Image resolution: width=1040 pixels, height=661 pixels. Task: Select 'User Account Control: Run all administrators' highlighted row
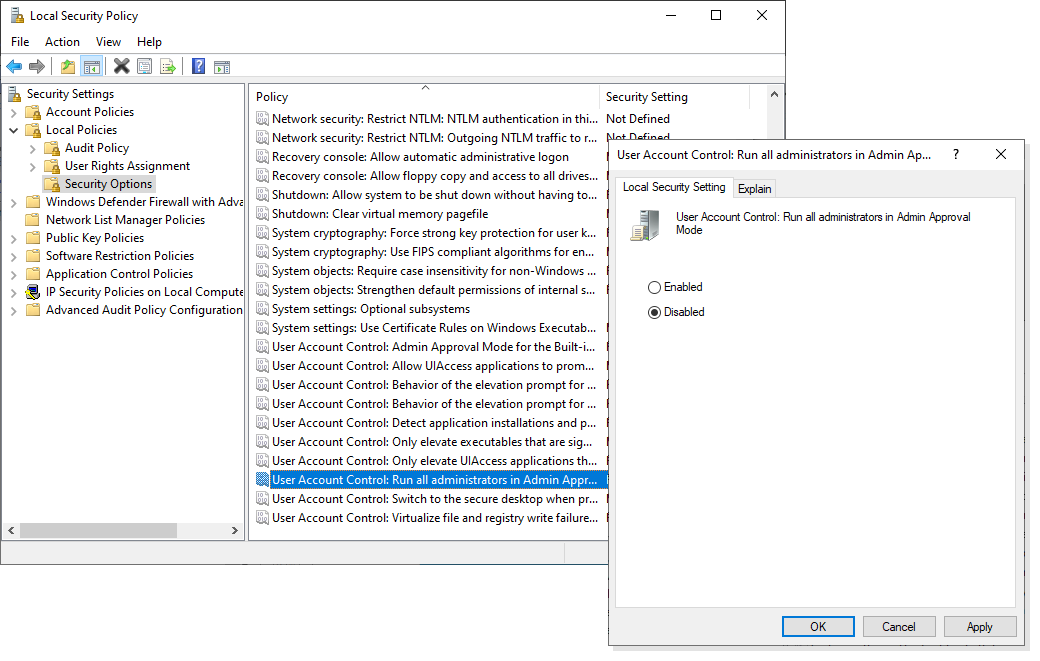click(x=434, y=480)
